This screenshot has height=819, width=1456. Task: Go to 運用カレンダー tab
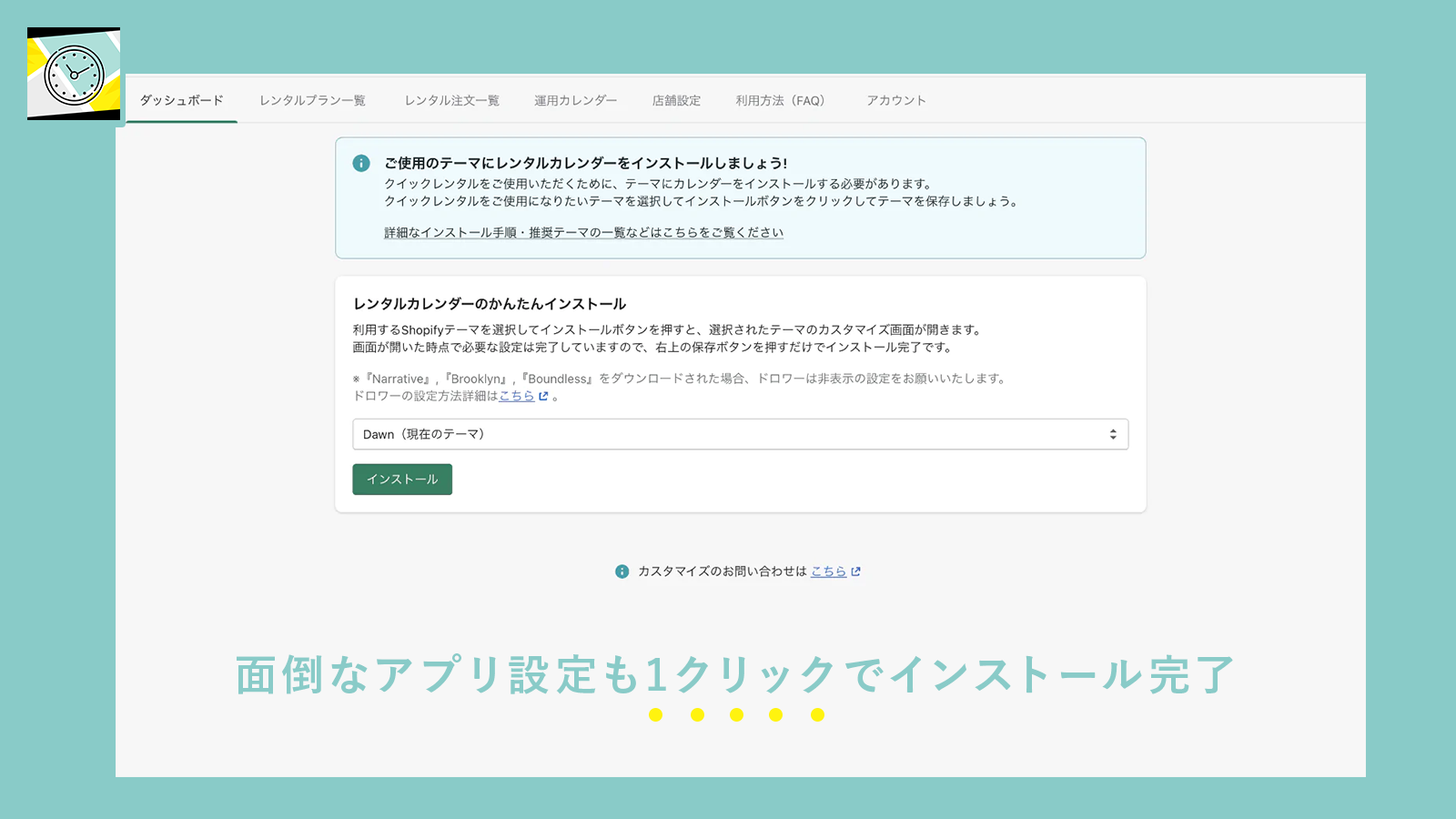coord(575,100)
